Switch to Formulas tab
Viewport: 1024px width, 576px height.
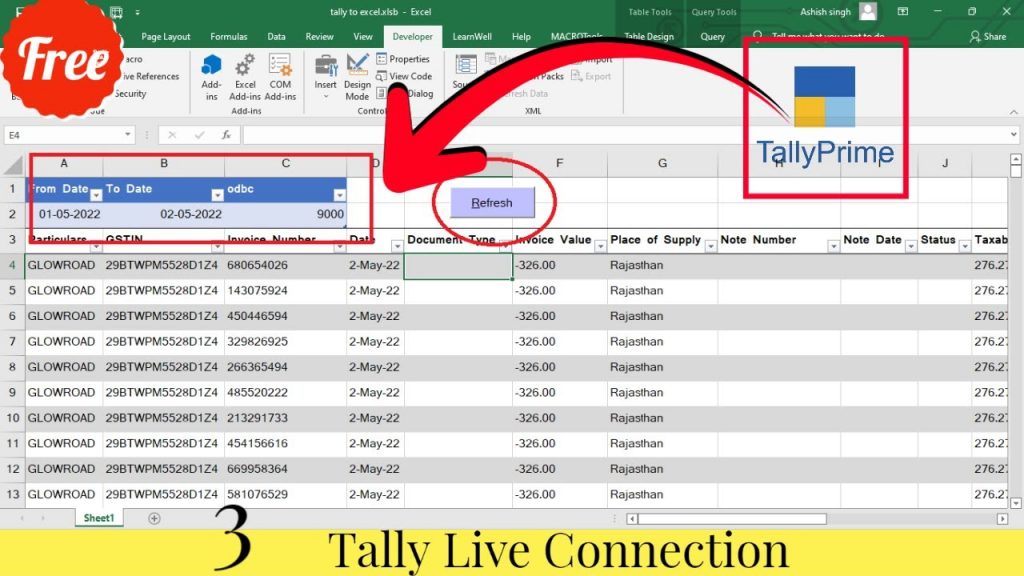click(x=229, y=37)
